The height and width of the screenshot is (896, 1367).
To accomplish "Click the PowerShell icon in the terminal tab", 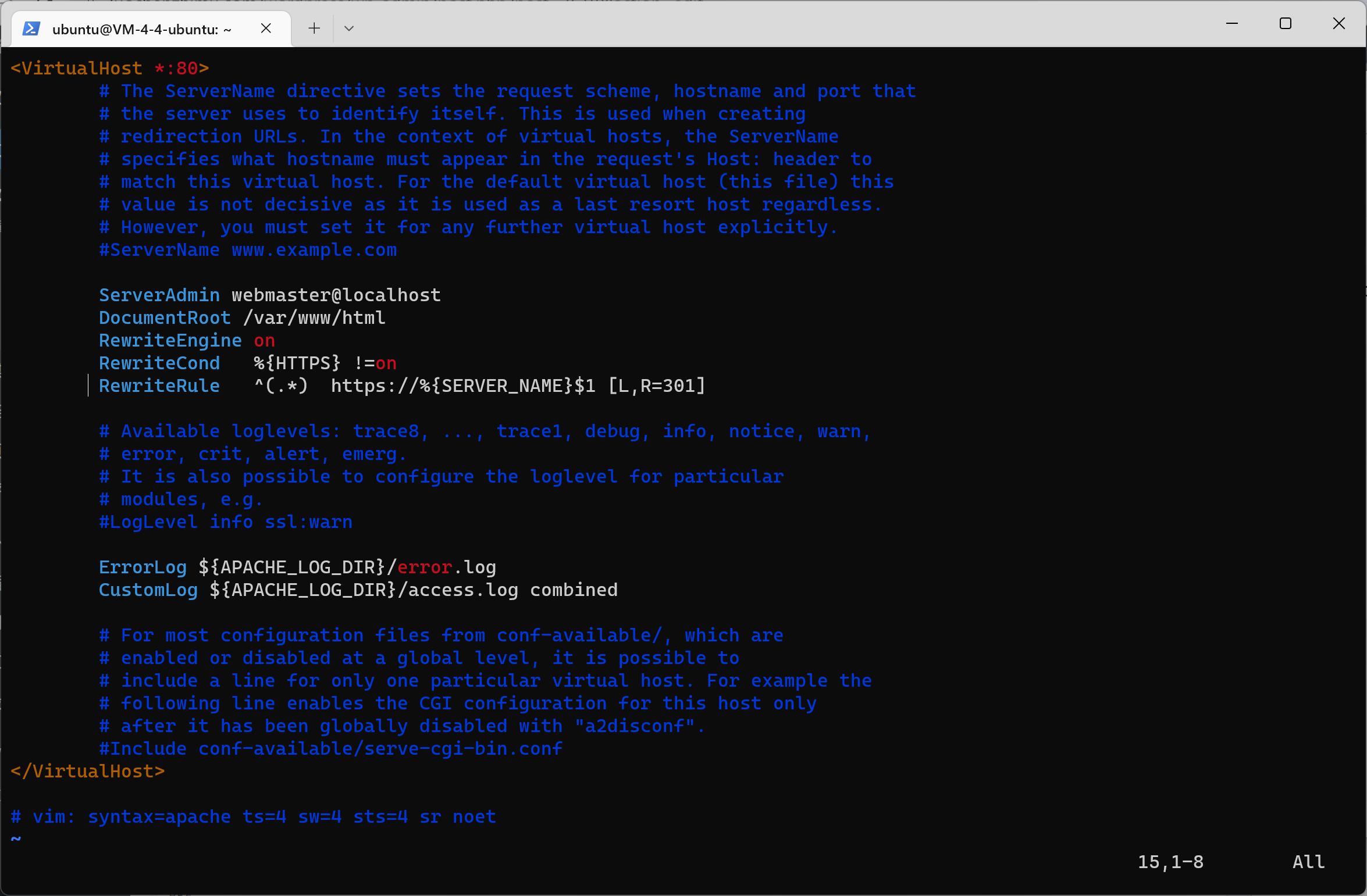I will coord(31,28).
